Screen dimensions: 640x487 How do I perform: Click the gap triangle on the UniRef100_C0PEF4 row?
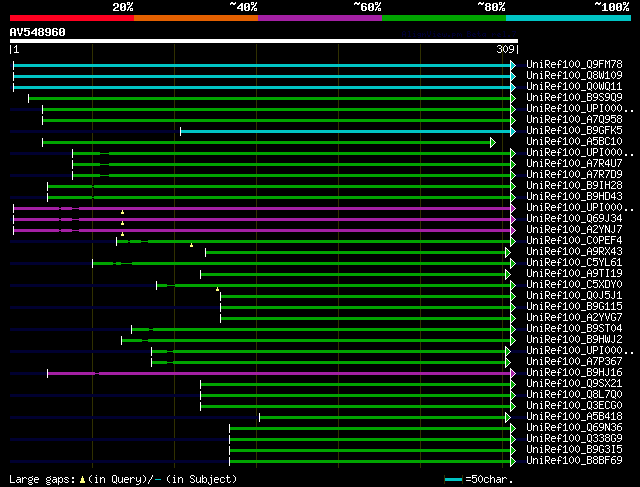tap(192, 245)
